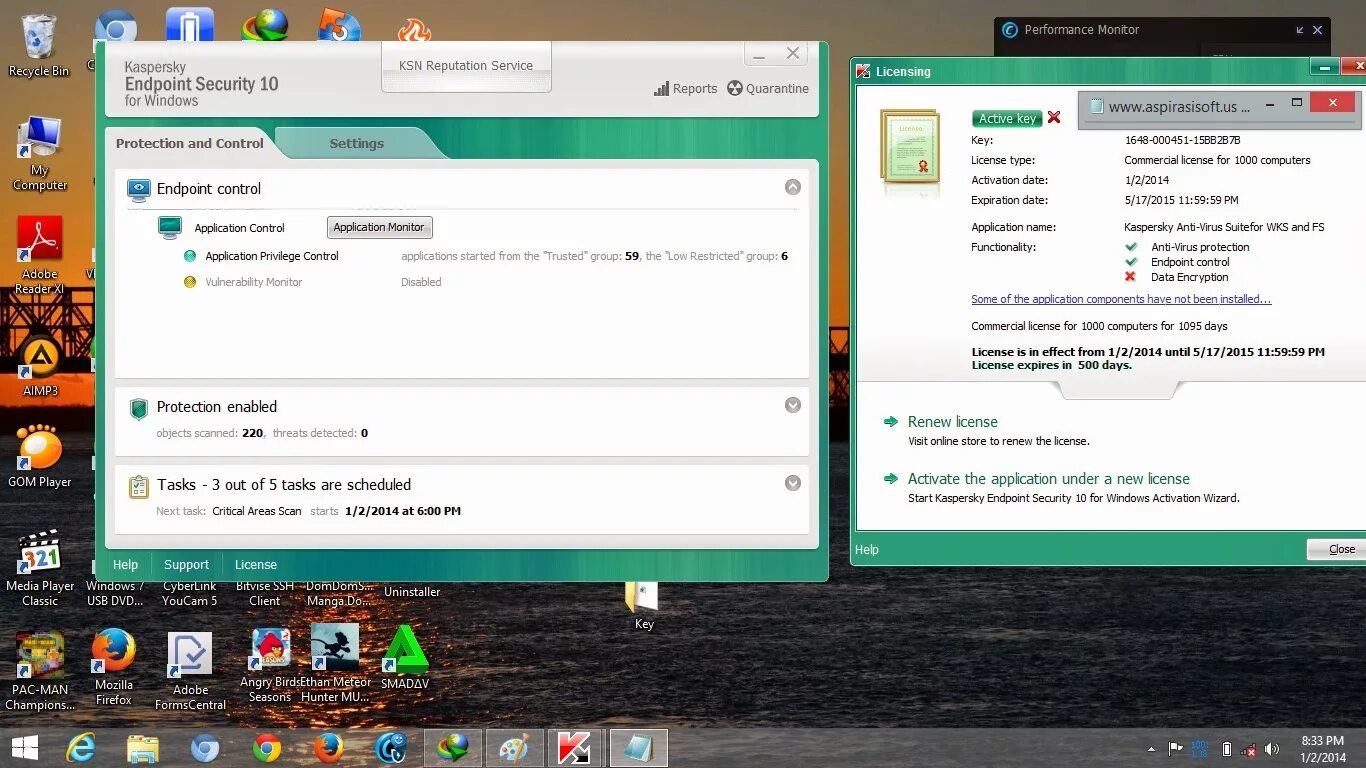The width and height of the screenshot is (1366, 768).
Task: Select the Mozilla Firefox desktop shortcut
Action: (x=114, y=667)
